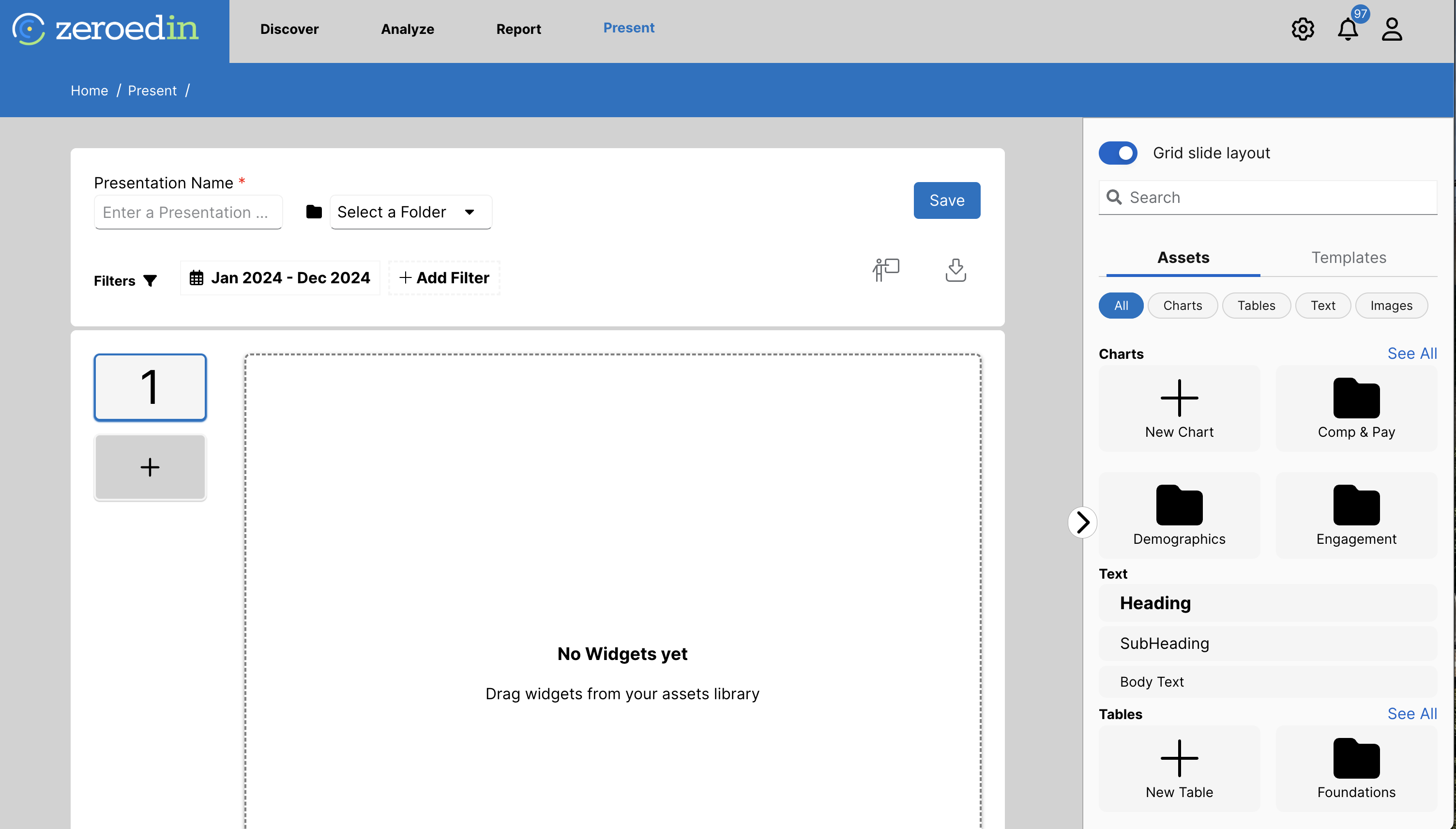Open notifications bell with 97 badge
The width and height of the screenshot is (1456, 829).
pos(1347,29)
